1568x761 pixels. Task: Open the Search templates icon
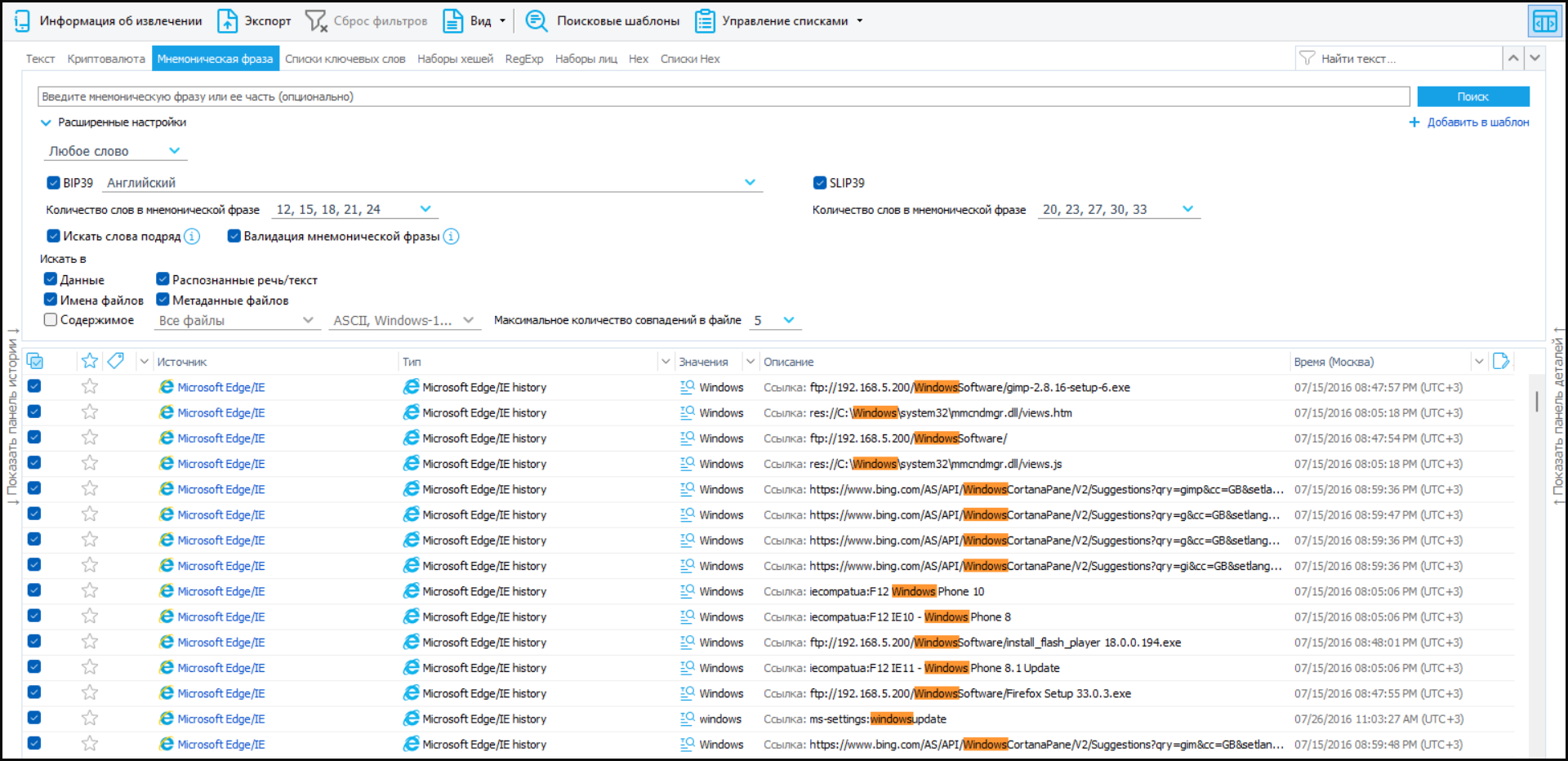click(x=536, y=21)
